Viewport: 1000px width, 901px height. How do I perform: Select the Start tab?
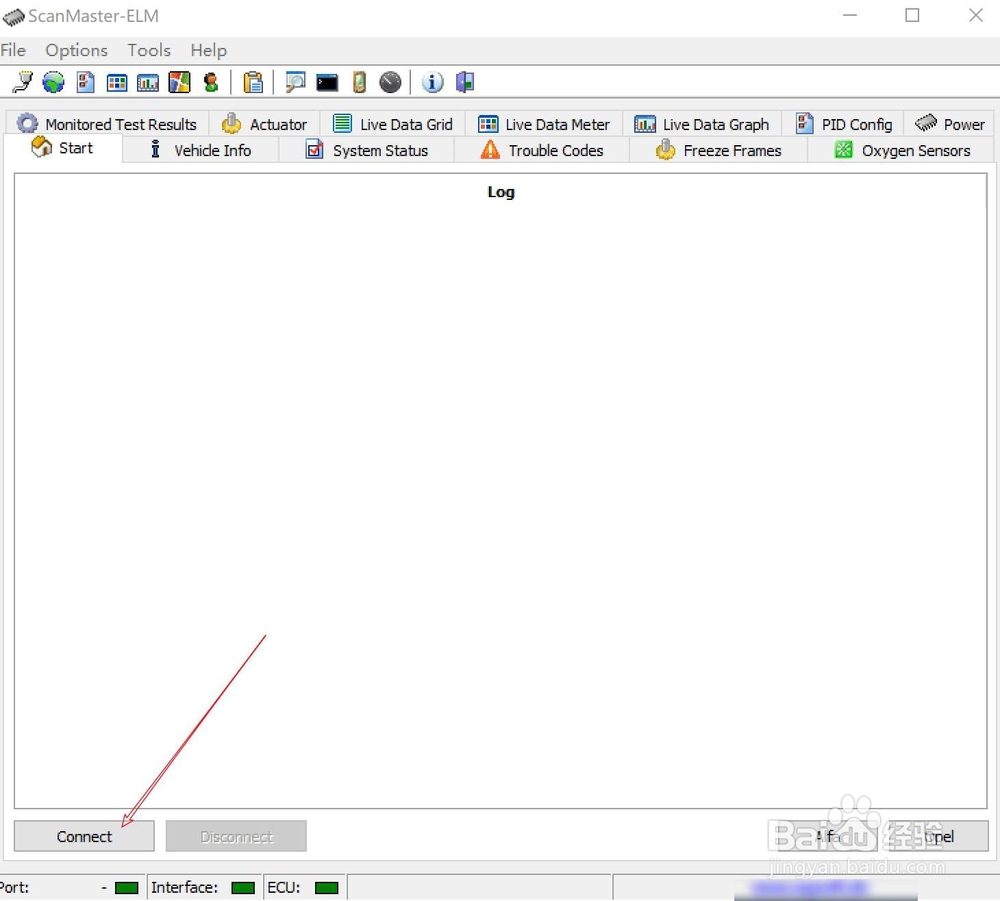point(62,148)
